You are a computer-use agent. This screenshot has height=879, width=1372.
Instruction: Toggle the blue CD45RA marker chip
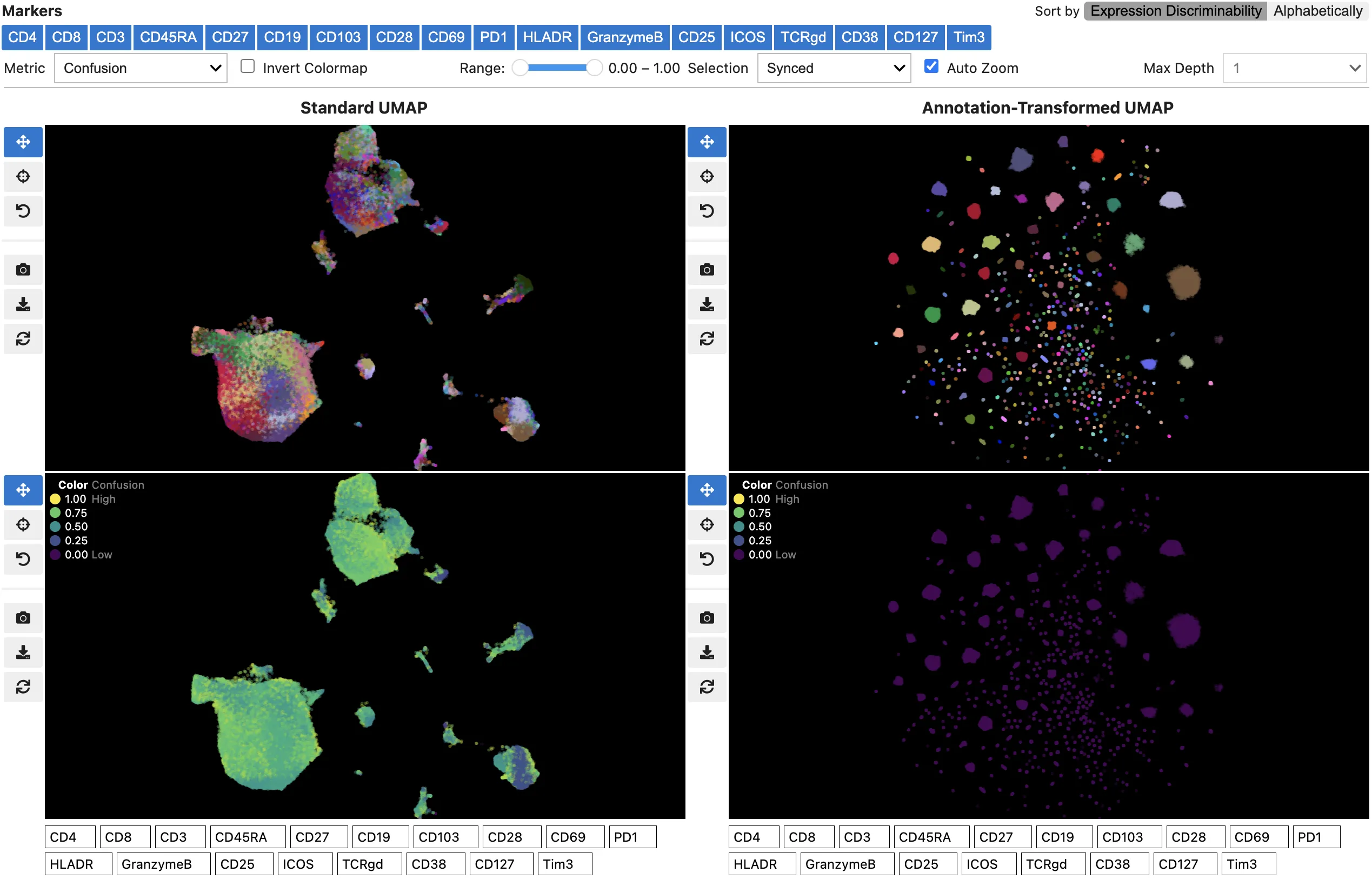[168, 37]
